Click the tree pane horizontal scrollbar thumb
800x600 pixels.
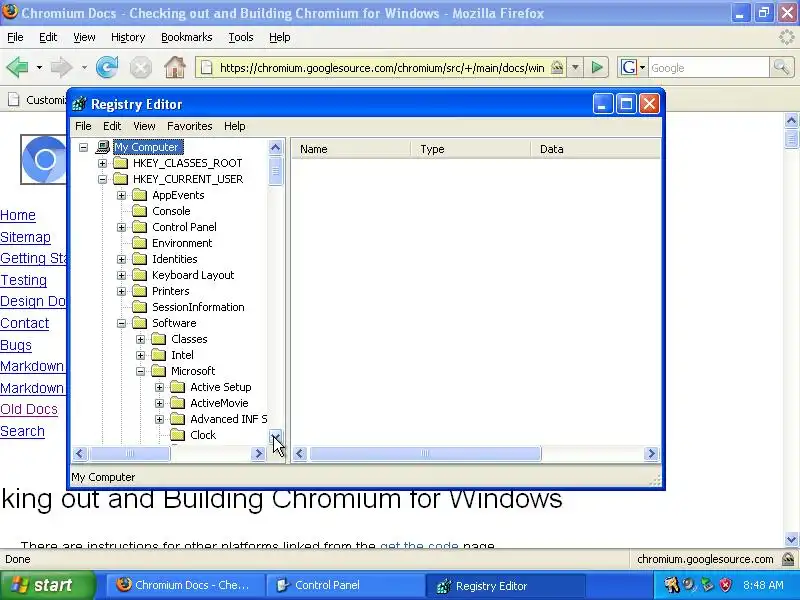[130, 454]
